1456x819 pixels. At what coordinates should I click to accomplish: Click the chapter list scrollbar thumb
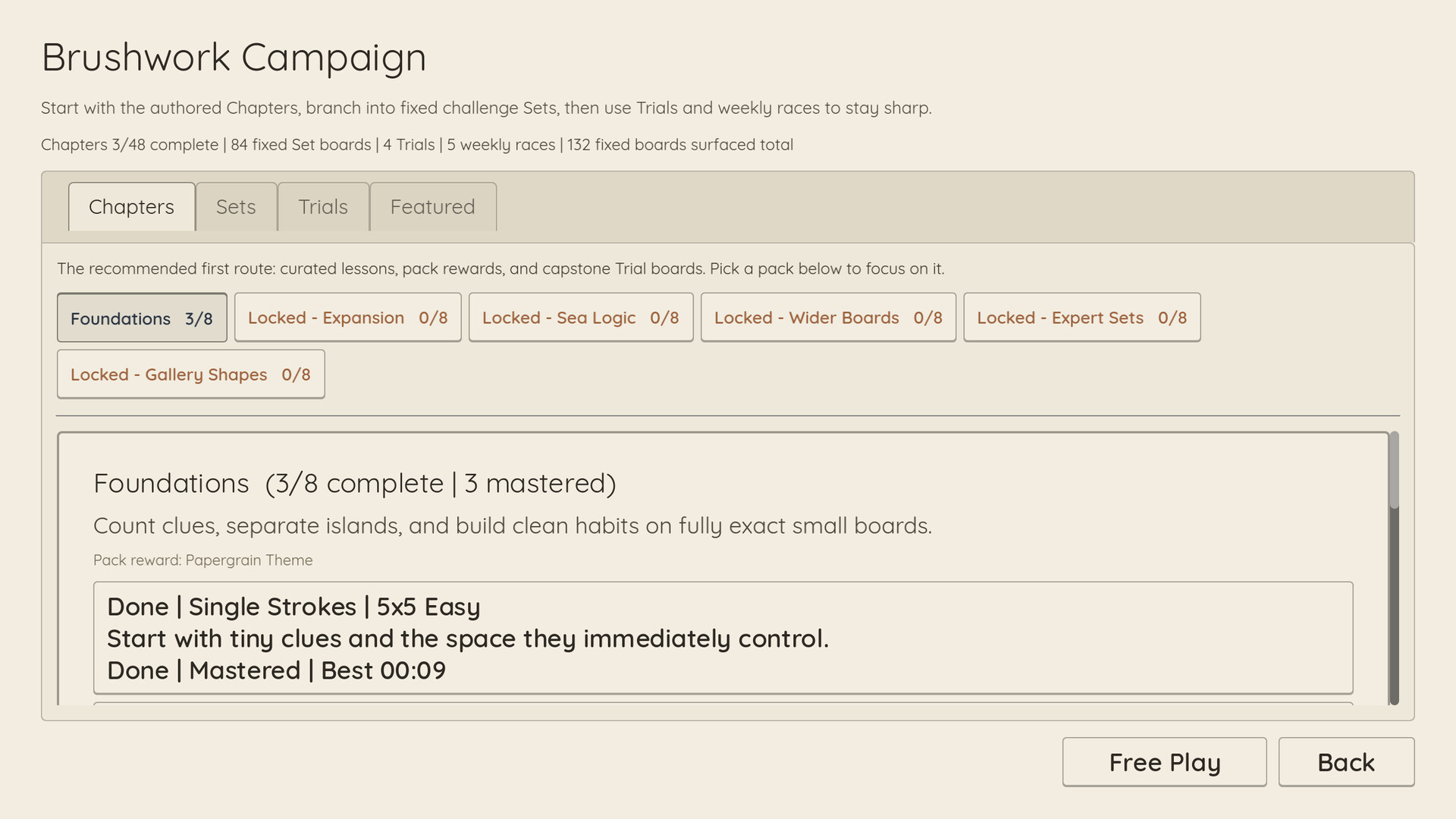click(1394, 470)
